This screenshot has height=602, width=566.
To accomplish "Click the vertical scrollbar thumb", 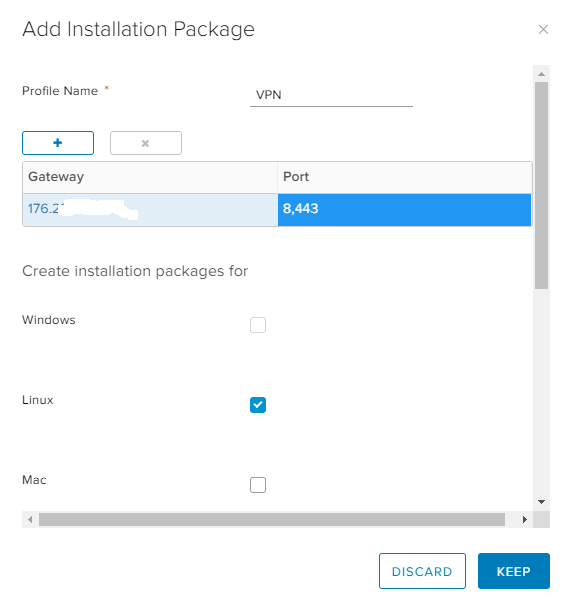I will coord(541,185).
